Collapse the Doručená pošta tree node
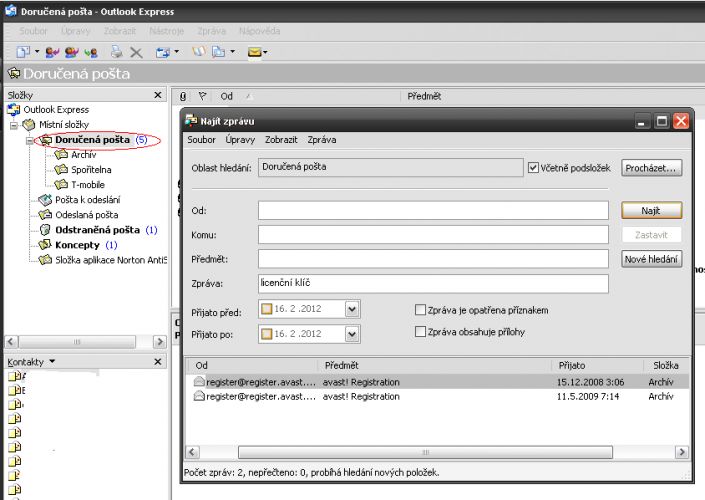Viewport: 705px width, 500px height. pos(30,140)
